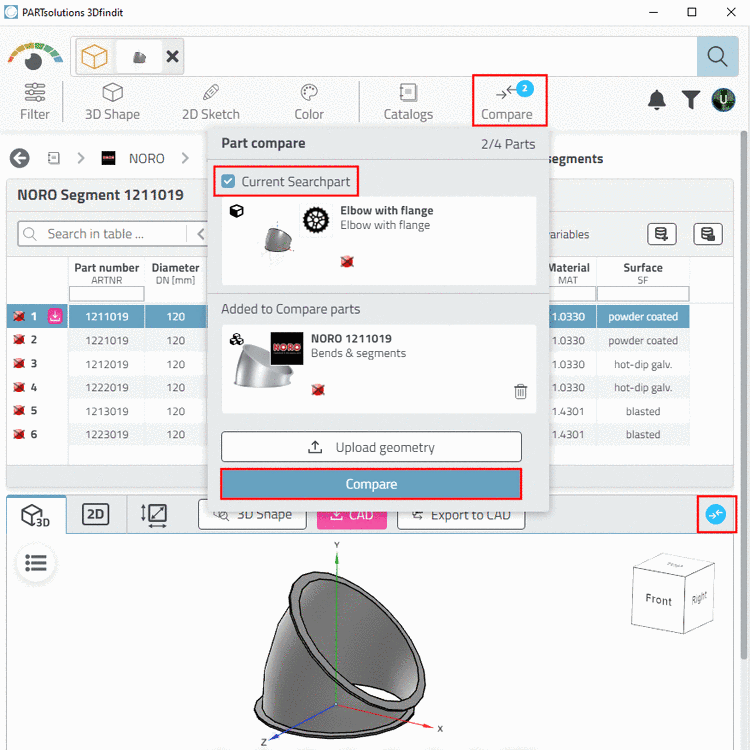The image size is (750, 750).
Task: Click the Compare toolbar item with badge
Action: tap(509, 100)
